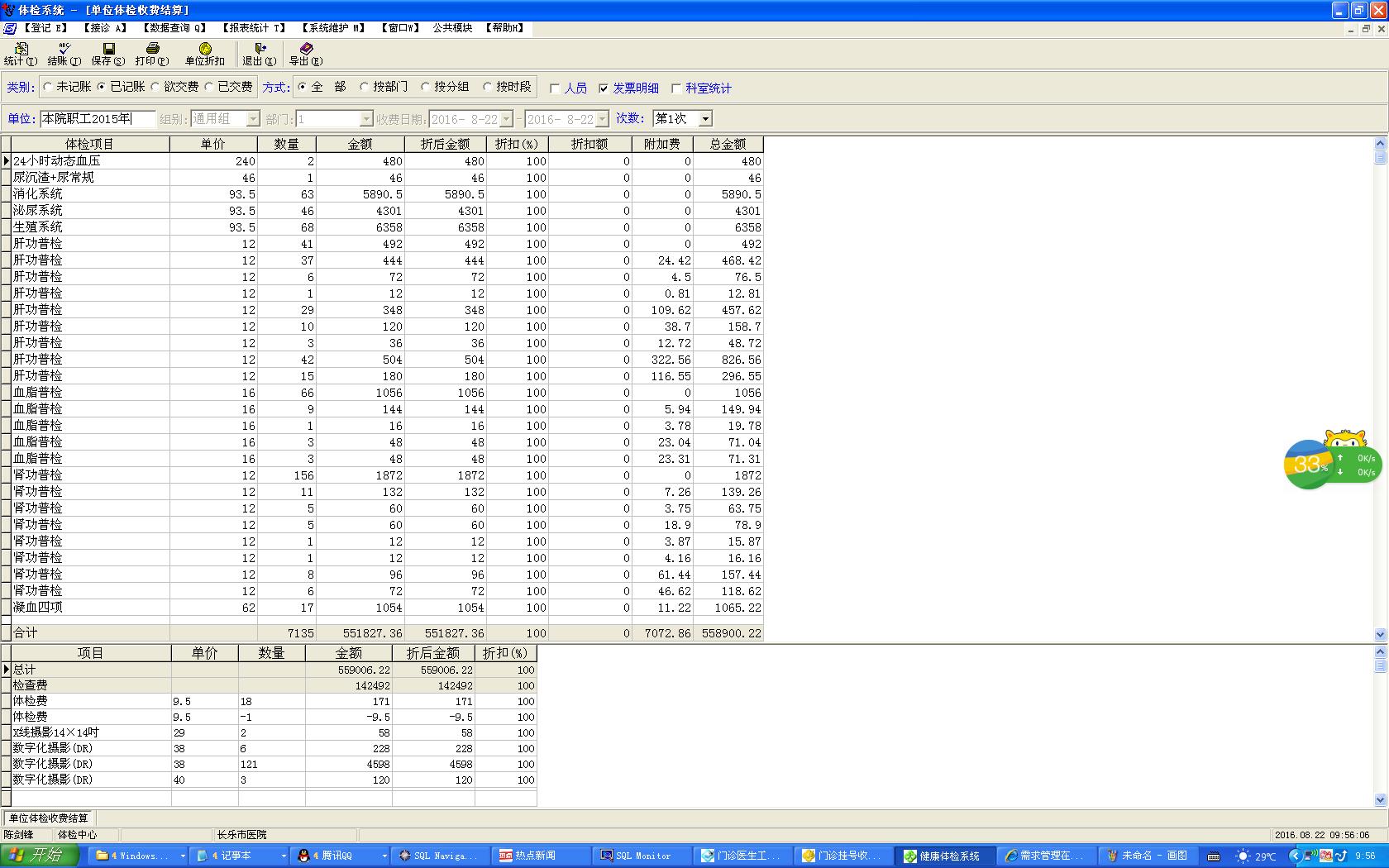Open the 【窗口W】 menu
This screenshot has width=1389, height=868.
400,28
